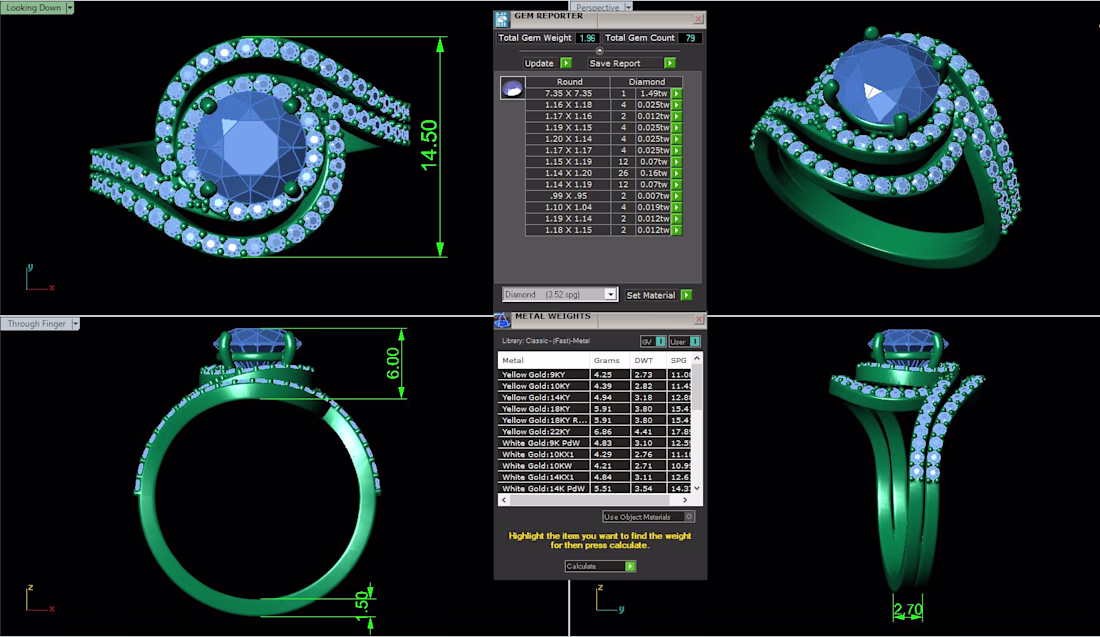Select the White Gold:14K PdW row
1100x637 pixels.
[x=595, y=488]
